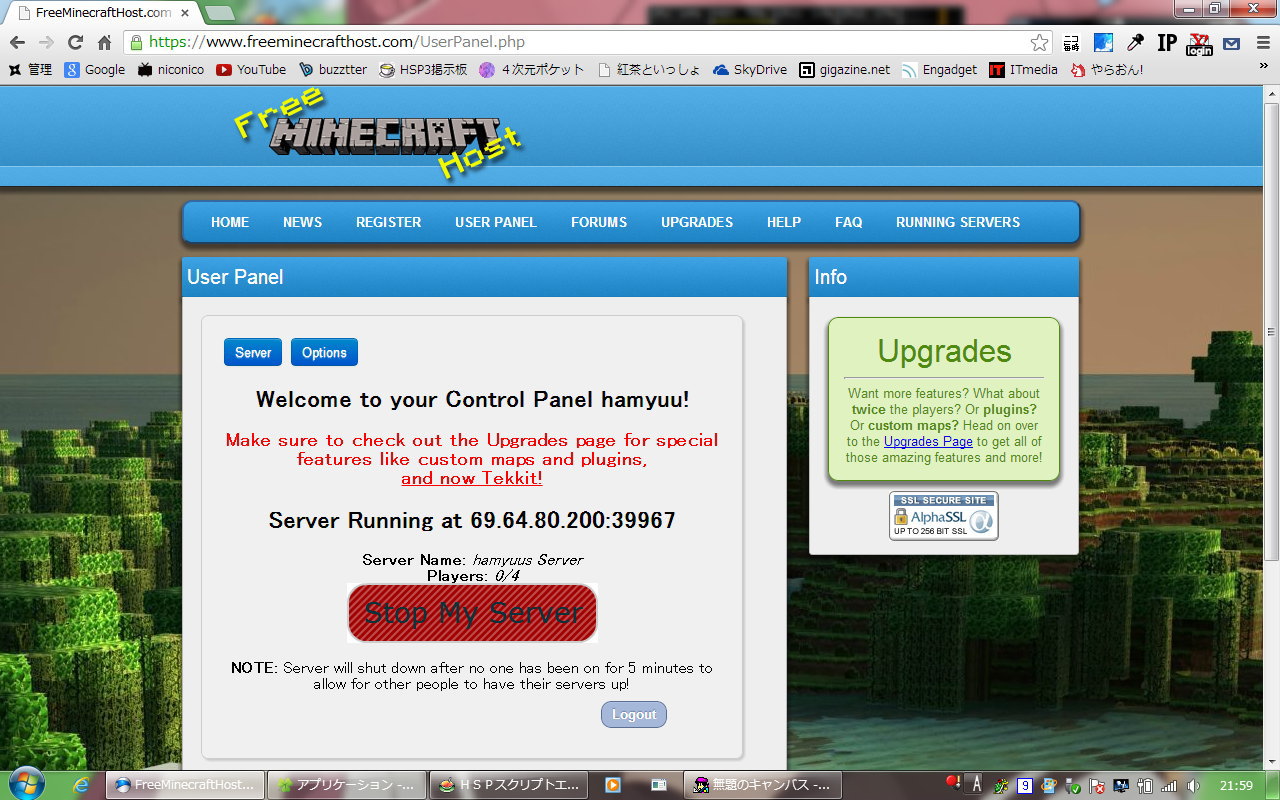1280x800 pixels.
Task: Go to HOME in the site navigation
Action: click(x=230, y=222)
